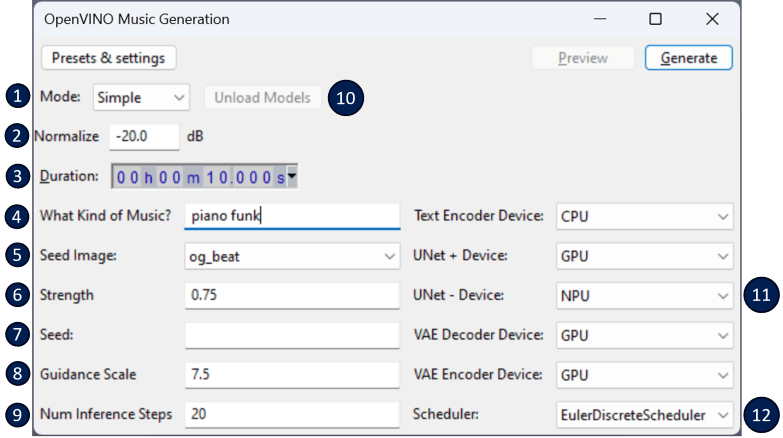Image resolution: width=783 pixels, height=438 pixels.
Task: Click the Duration format arrow menu
Action: 292,177
